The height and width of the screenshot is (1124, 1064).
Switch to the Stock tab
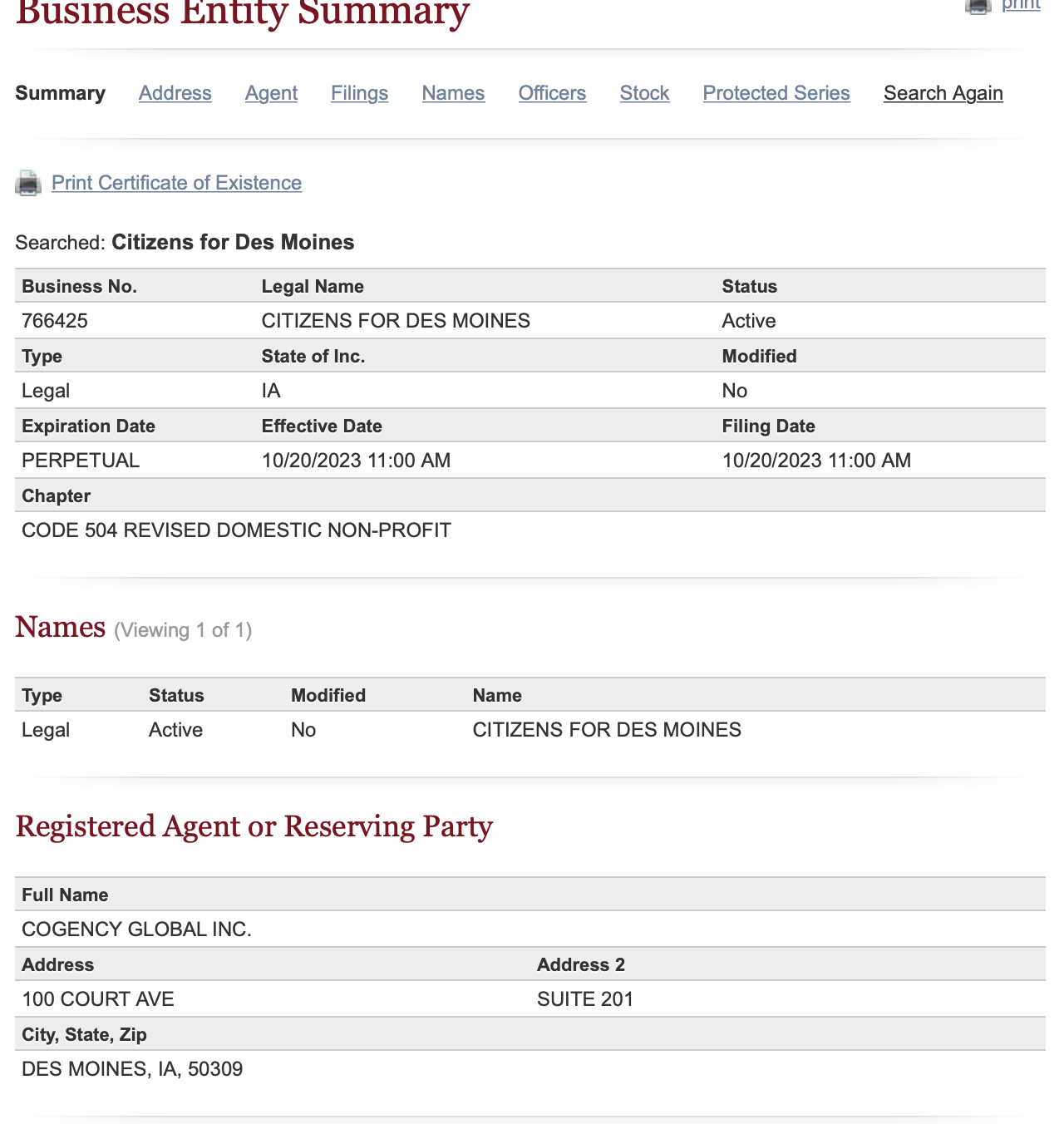pos(644,93)
